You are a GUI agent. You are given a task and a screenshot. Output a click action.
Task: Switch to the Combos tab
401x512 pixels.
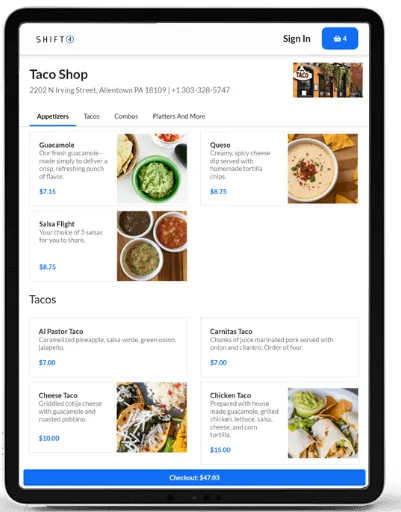click(x=126, y=116)
